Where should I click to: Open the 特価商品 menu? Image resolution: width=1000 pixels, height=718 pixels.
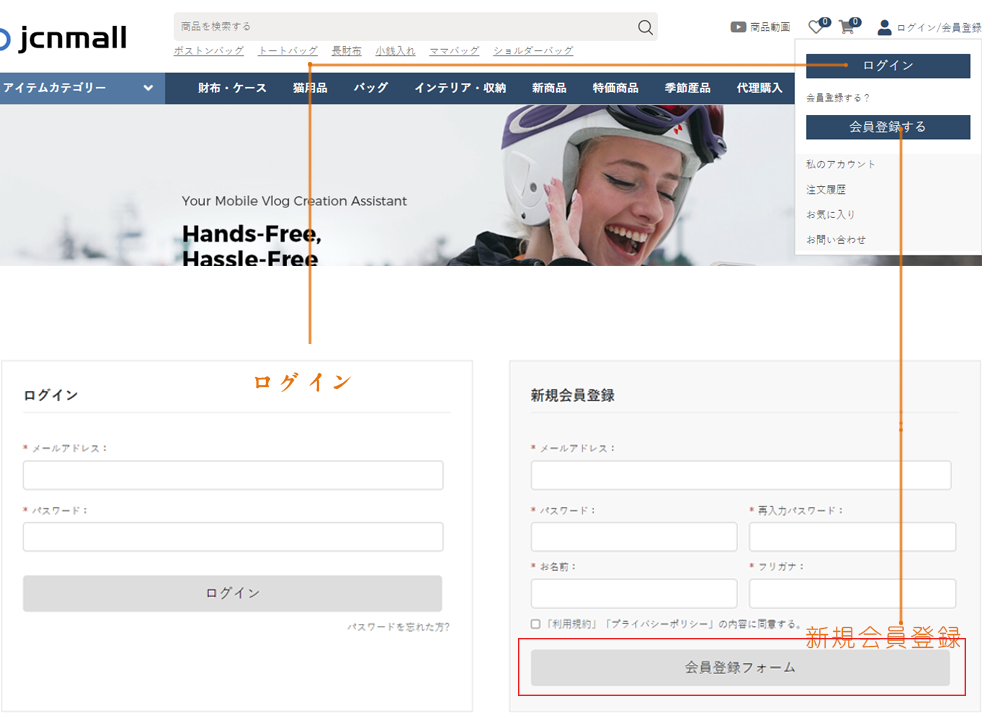pos(615,88)
